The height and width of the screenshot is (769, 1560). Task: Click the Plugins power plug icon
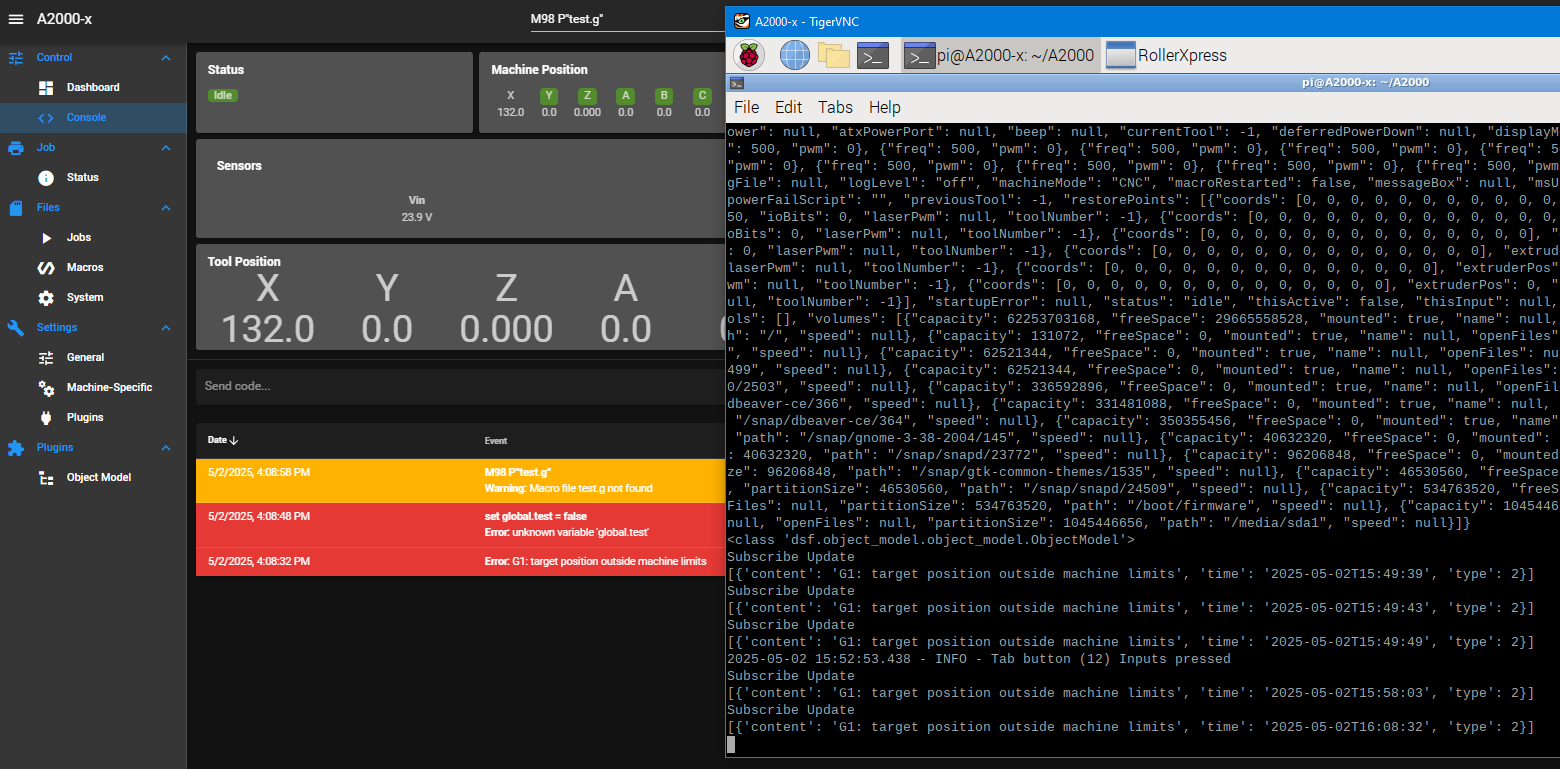click(x=46, y=418)
